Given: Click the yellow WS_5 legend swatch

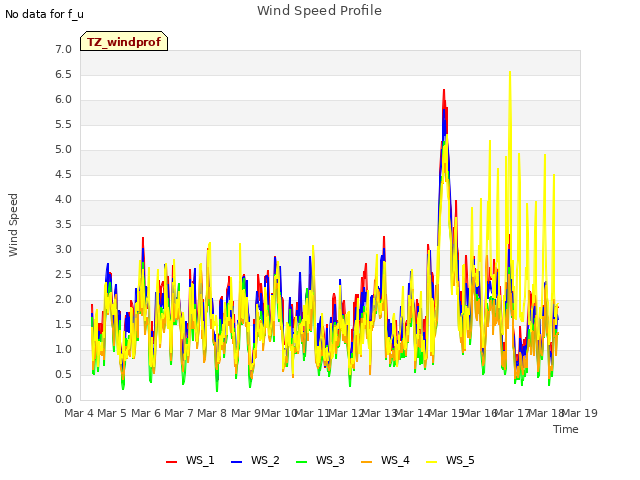Looking at the screenshot, I should (x=431, y=461).
